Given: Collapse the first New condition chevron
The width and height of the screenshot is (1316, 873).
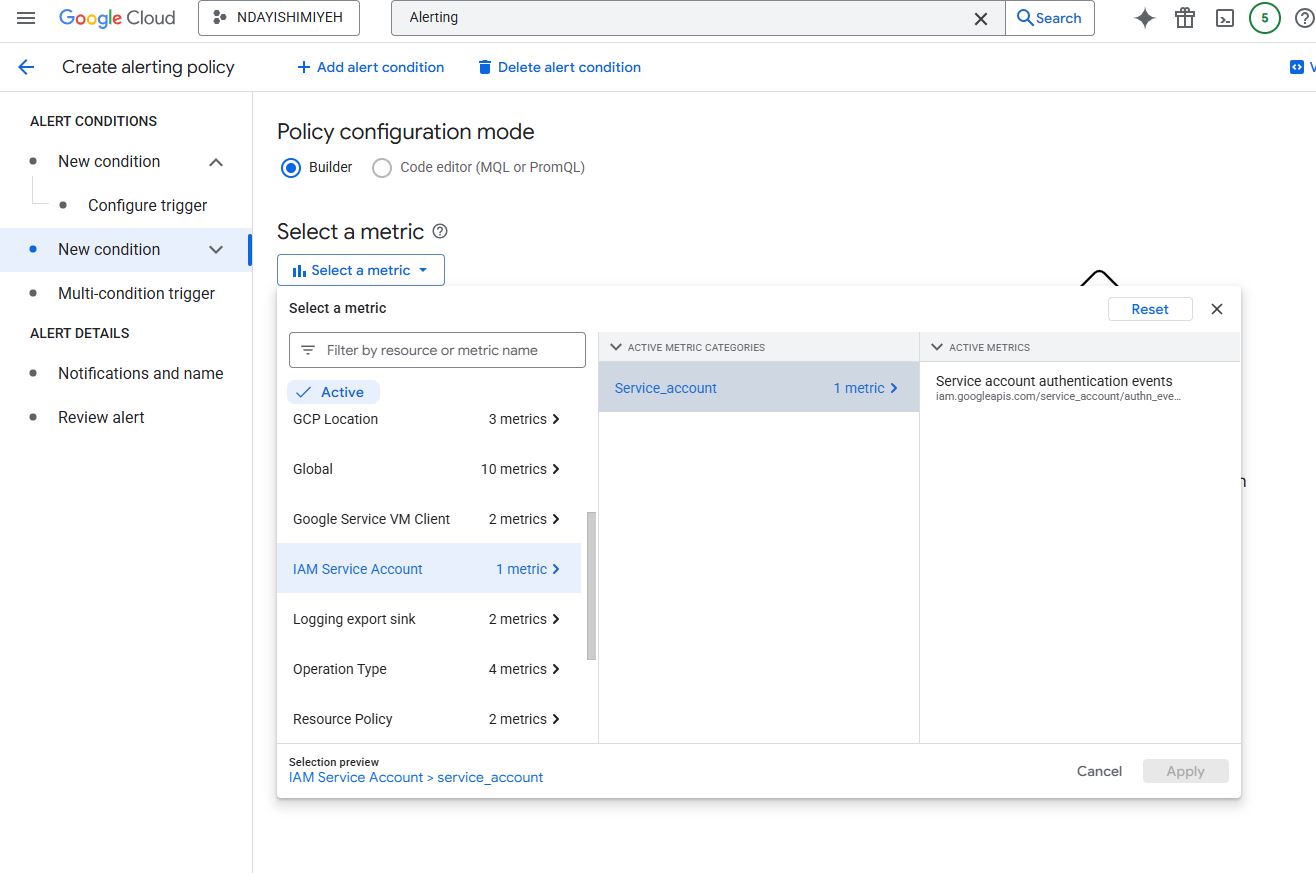Looking at the screenshot, I should [216, 162].
